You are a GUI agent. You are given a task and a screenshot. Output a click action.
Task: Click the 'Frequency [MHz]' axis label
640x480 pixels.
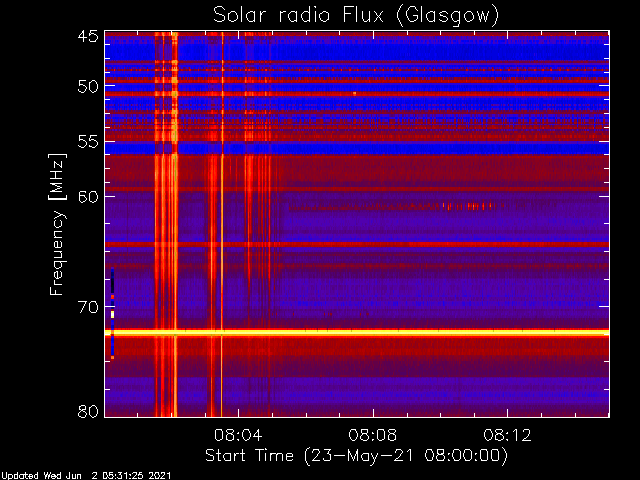[x=57, y=224]
